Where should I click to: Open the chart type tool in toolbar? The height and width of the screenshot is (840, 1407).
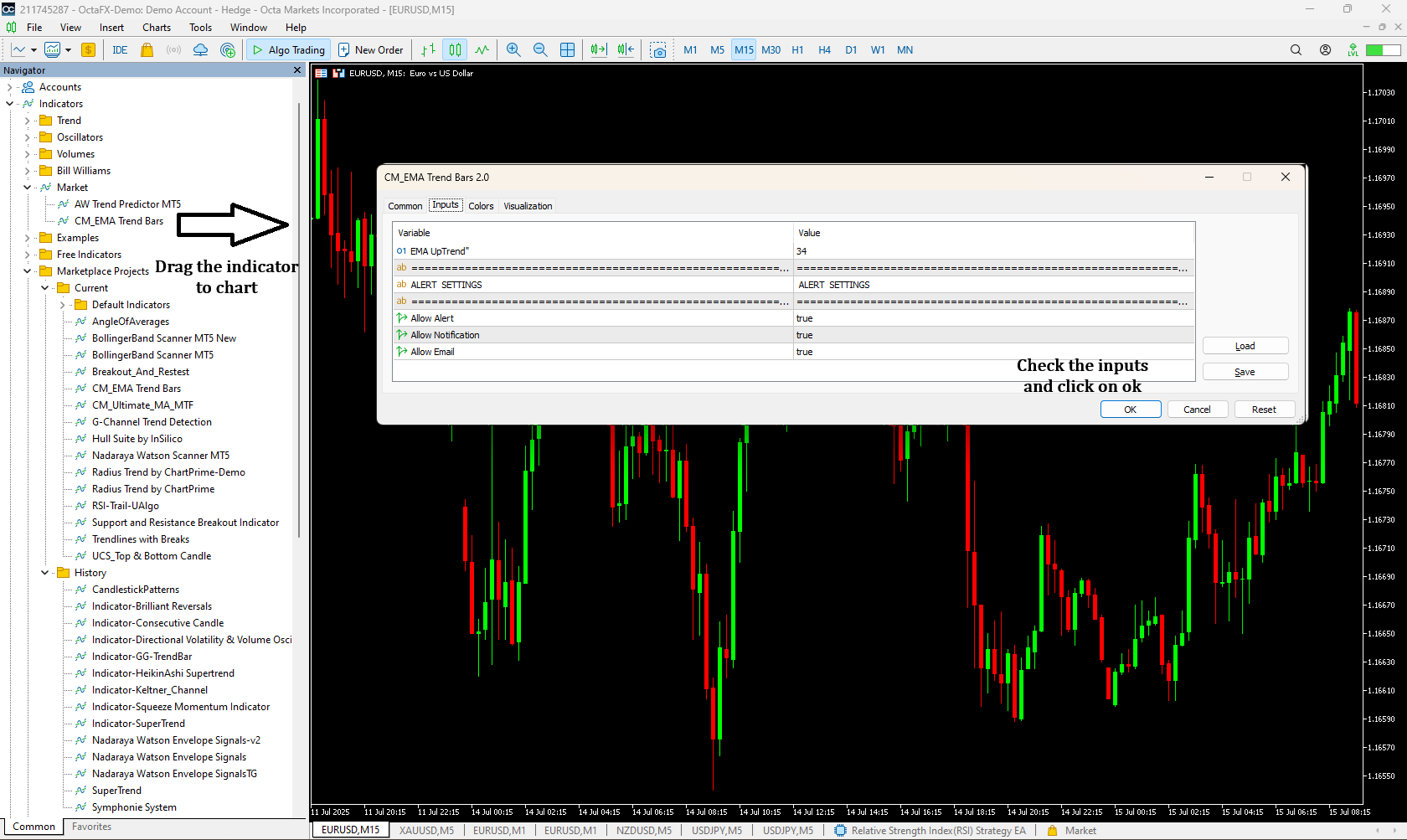pos(18,50)
